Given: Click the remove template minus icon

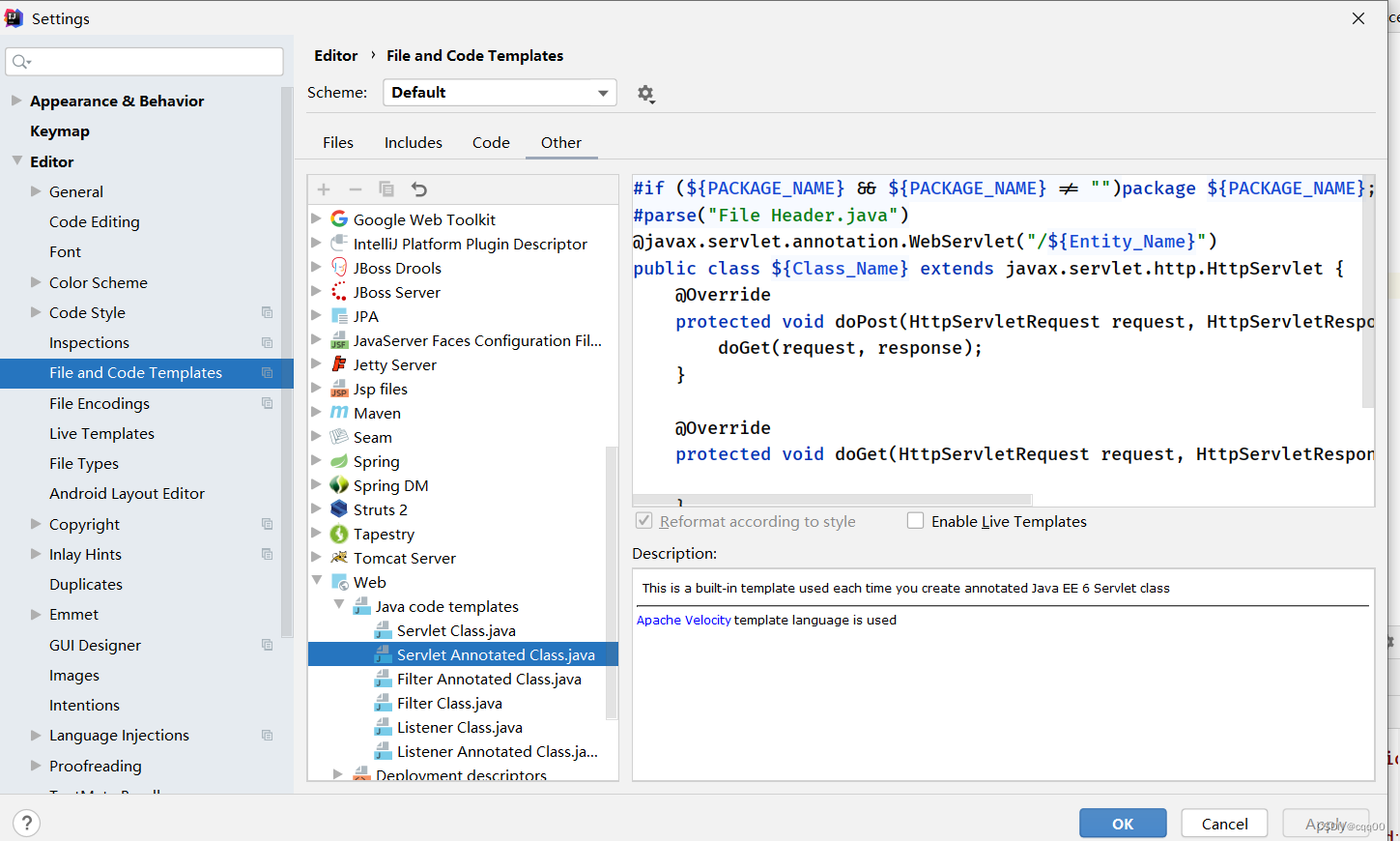Looking at the screenshot, I should click(x=356, y=189).
